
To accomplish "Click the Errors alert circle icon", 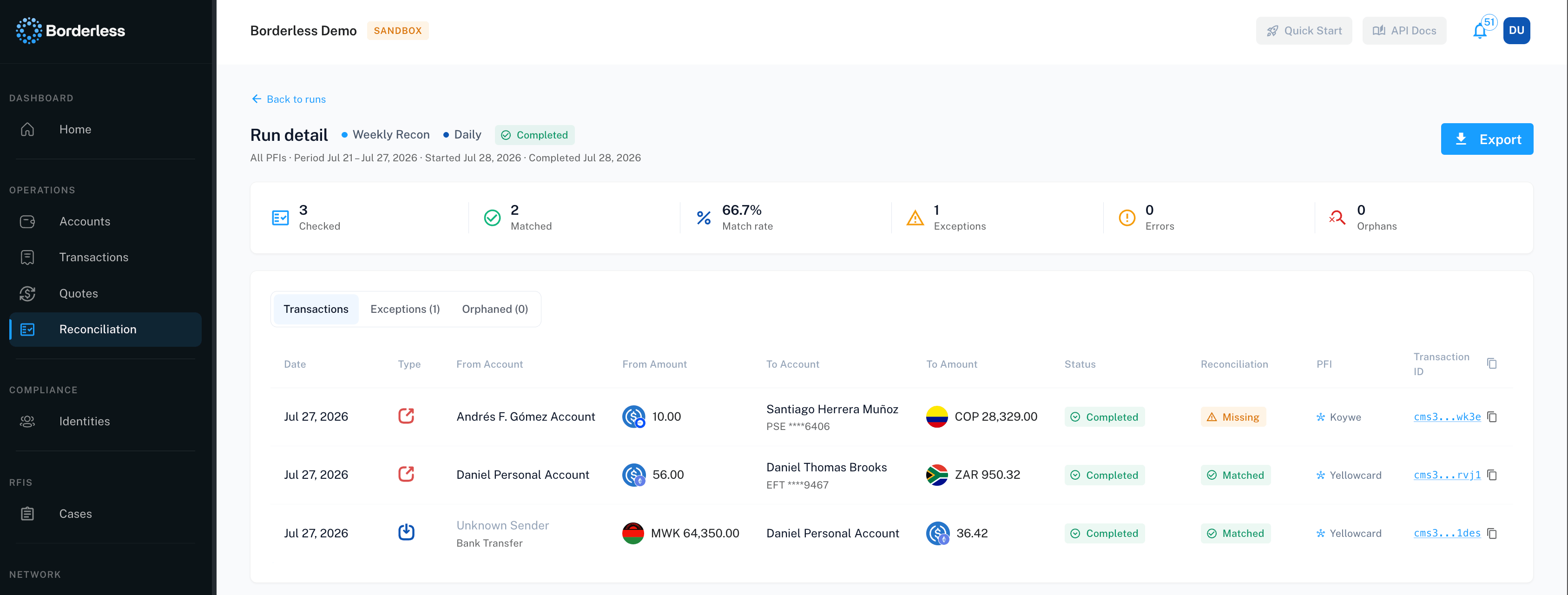I will point(1127,218).
